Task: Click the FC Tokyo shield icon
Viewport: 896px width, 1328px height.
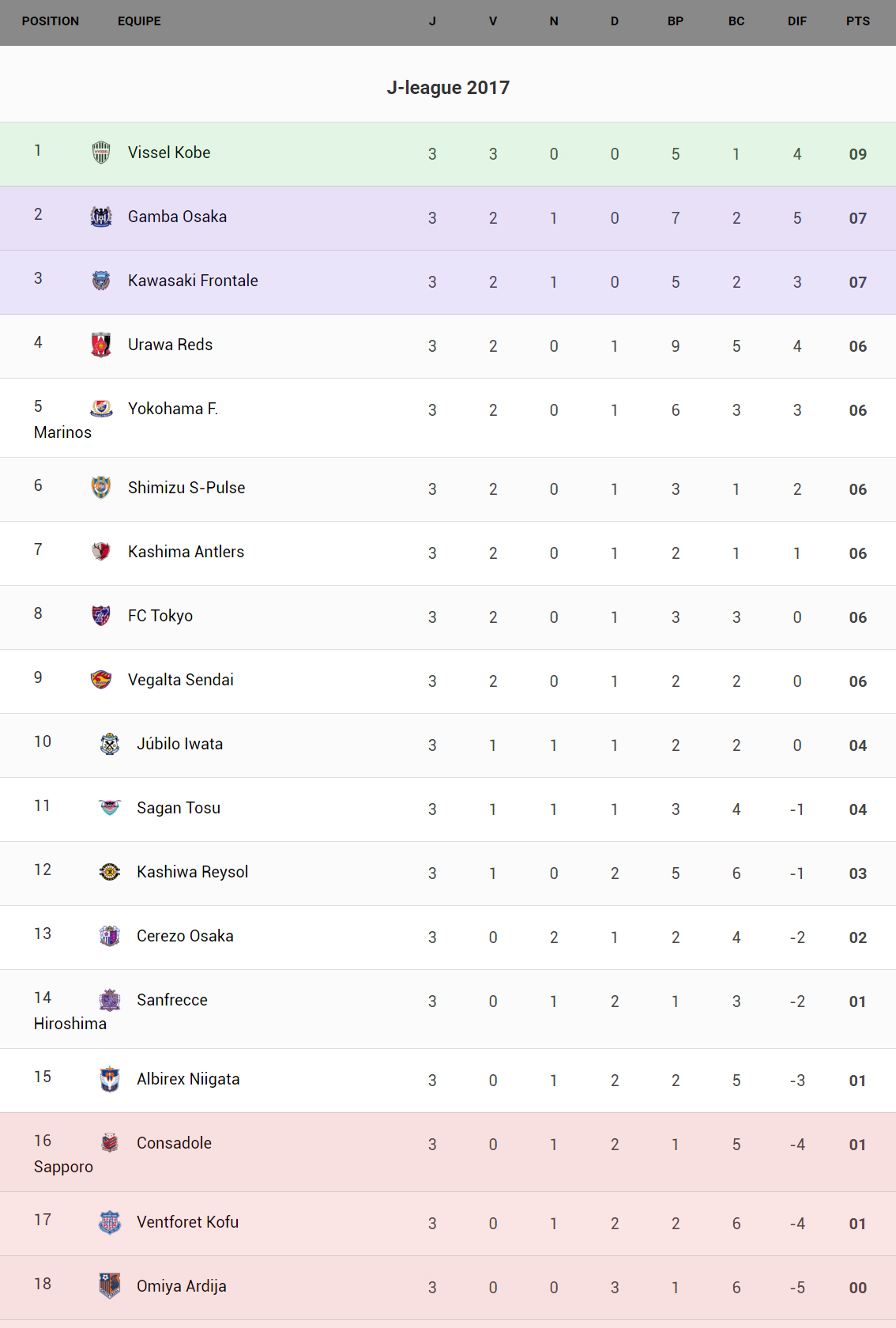Action: [x=101, y=615]
